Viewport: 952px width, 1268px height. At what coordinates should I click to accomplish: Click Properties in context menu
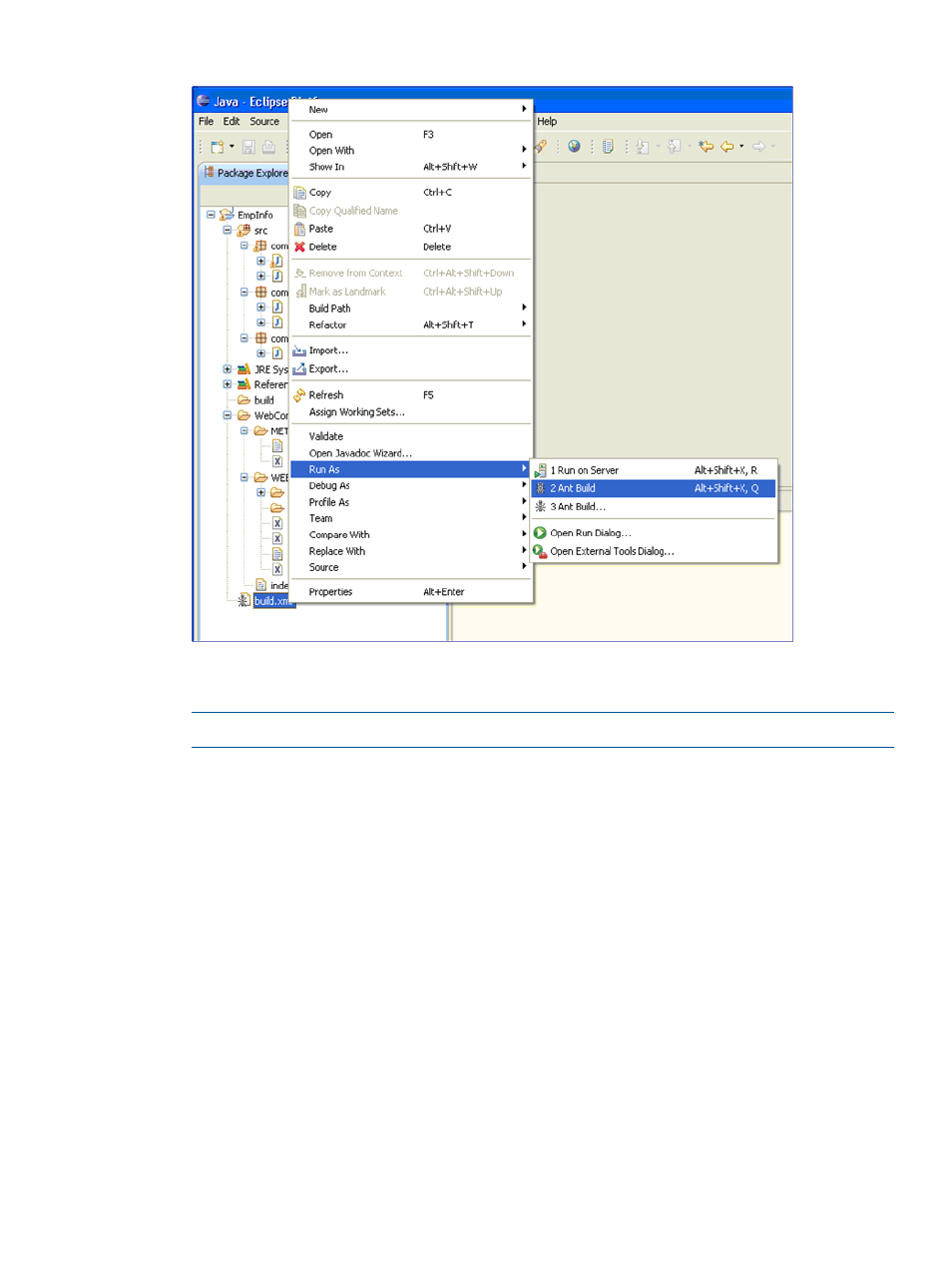pyautogui.click(x=411, y=592)
